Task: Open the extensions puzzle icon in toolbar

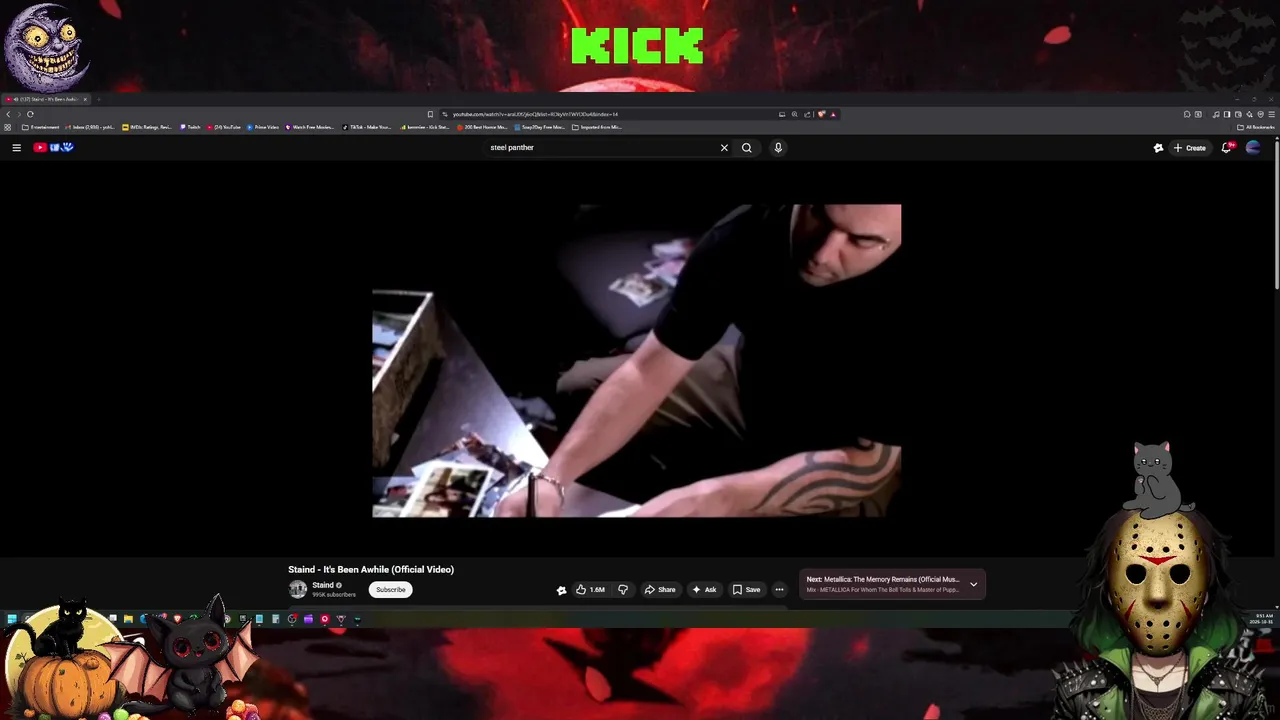Action: click(1187, 114)
